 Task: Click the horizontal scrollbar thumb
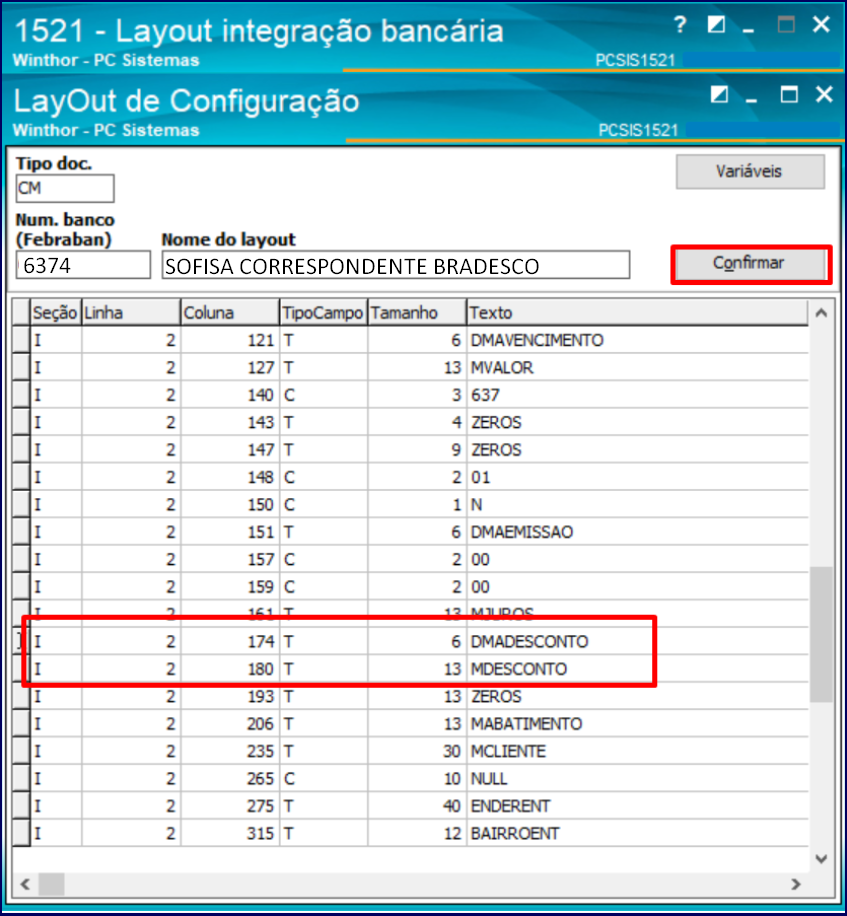pos(51,884)
